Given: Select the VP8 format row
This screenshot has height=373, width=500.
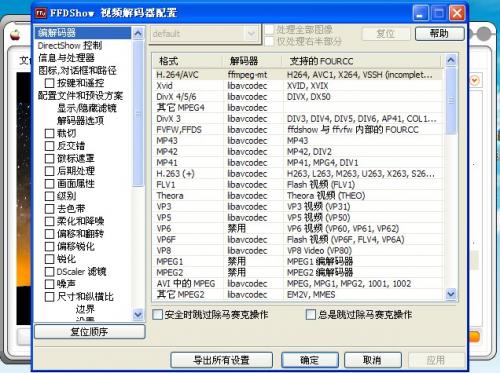Looking at the screenshot, I should (298, 250).
